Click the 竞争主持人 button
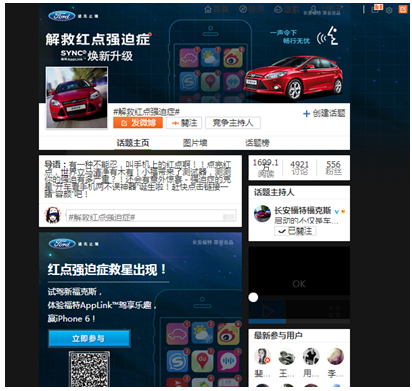 tap(233, 123)
